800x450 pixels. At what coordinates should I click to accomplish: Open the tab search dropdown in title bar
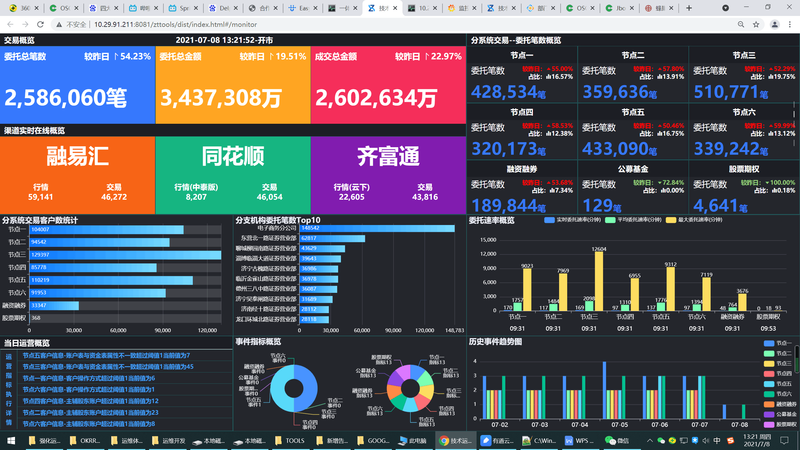coord(726,8)
